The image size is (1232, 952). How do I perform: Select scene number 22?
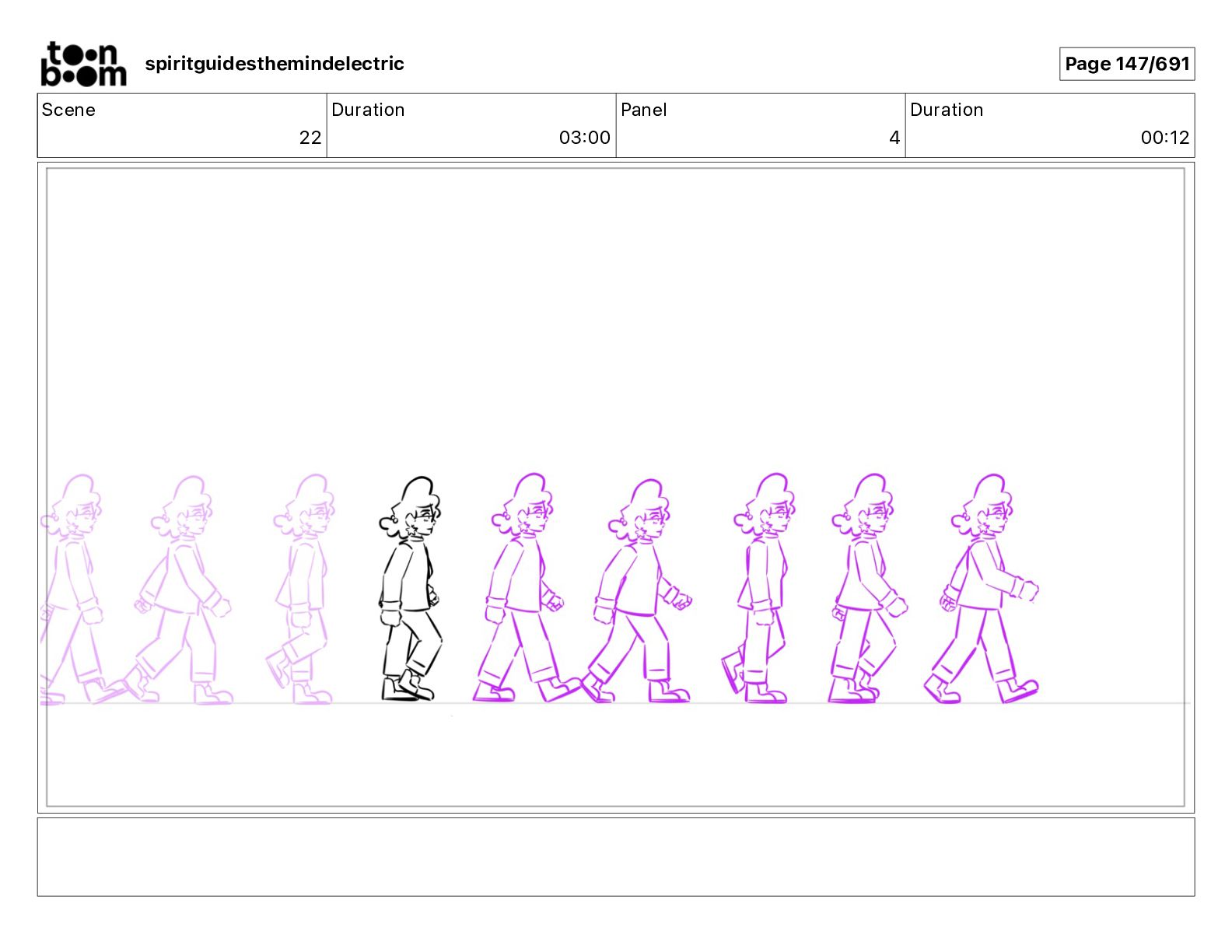310,138
